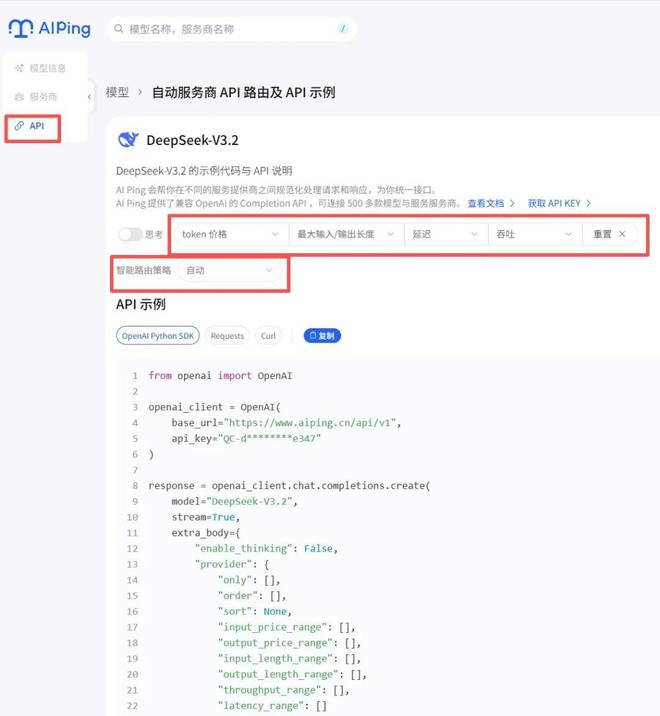Viewport: 660px width, 716px height.
Task: Click the slash shortcut badge in search
Action: pos(343,29)
